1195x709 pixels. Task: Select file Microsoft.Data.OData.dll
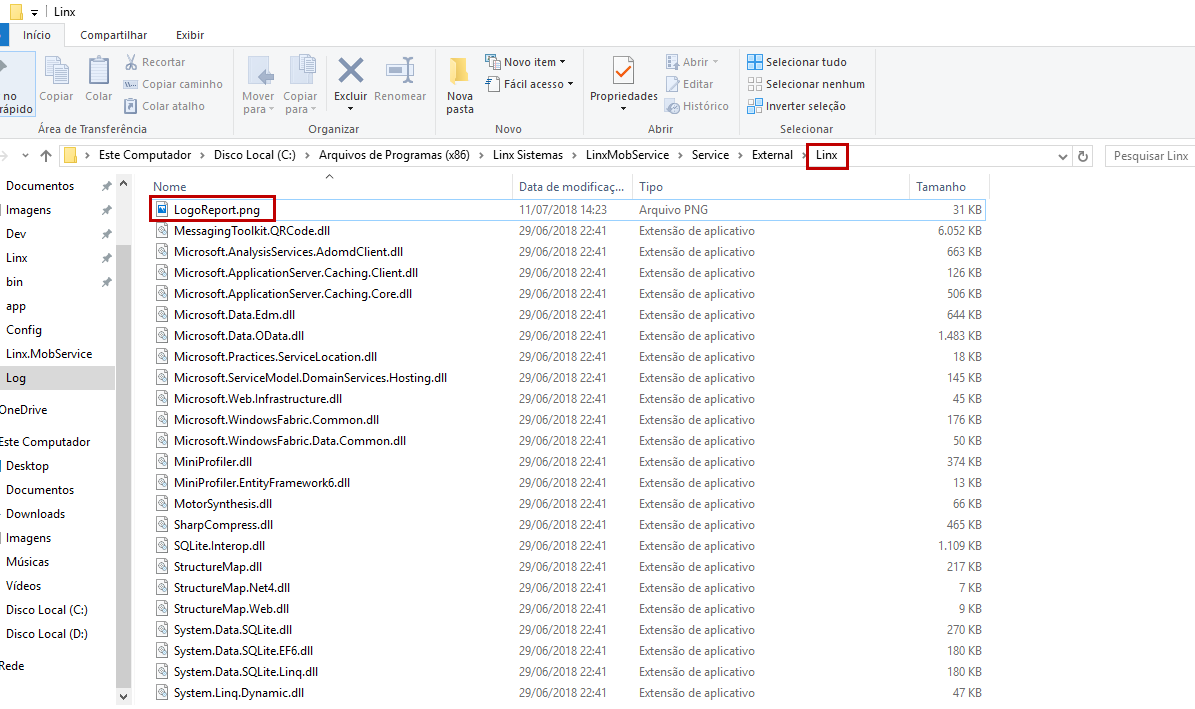point(239,335)
